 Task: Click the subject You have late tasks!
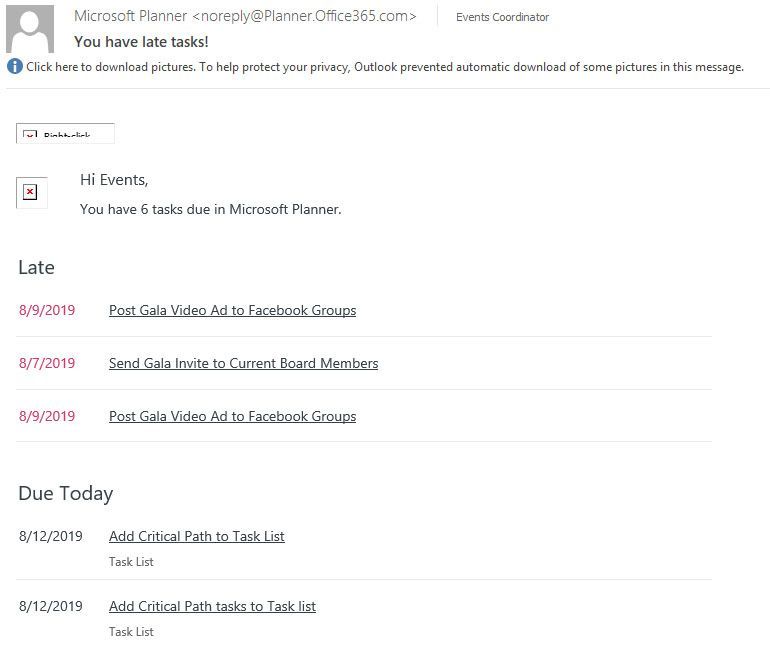(x=141, y=42)
